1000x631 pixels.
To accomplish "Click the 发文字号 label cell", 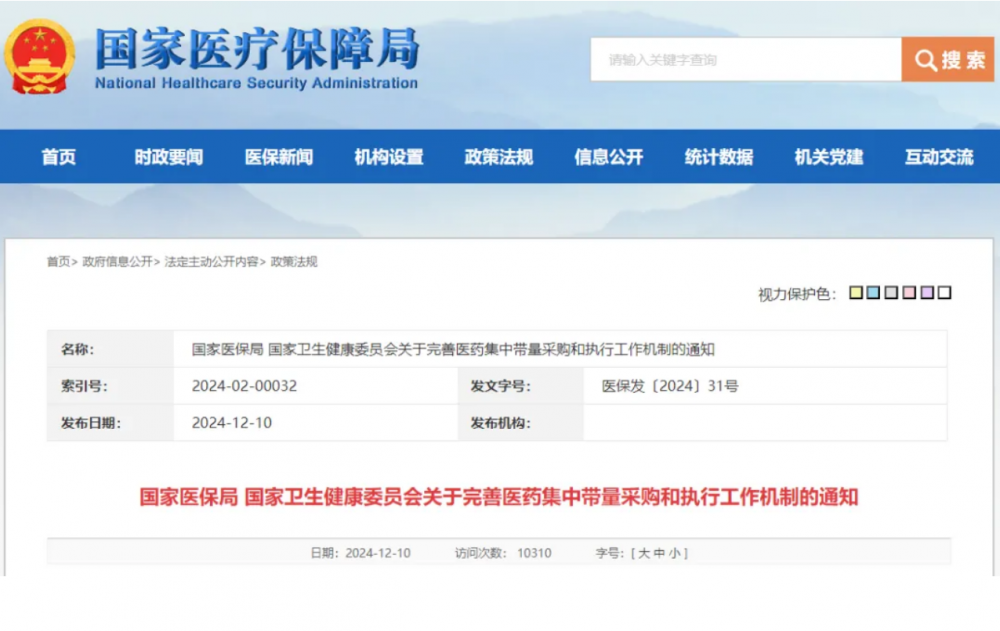I will coord(520,386).
